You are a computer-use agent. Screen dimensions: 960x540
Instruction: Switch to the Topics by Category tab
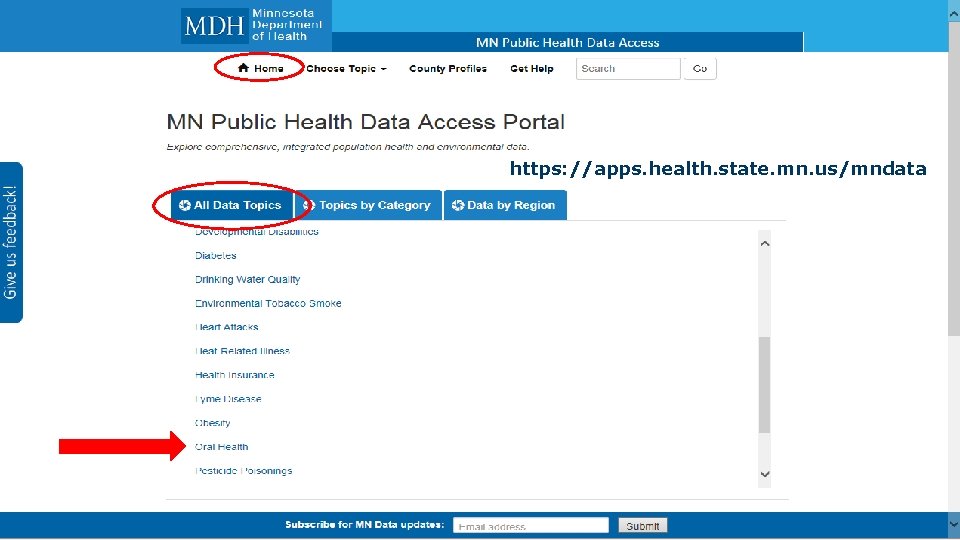click(x=368, y=205)
